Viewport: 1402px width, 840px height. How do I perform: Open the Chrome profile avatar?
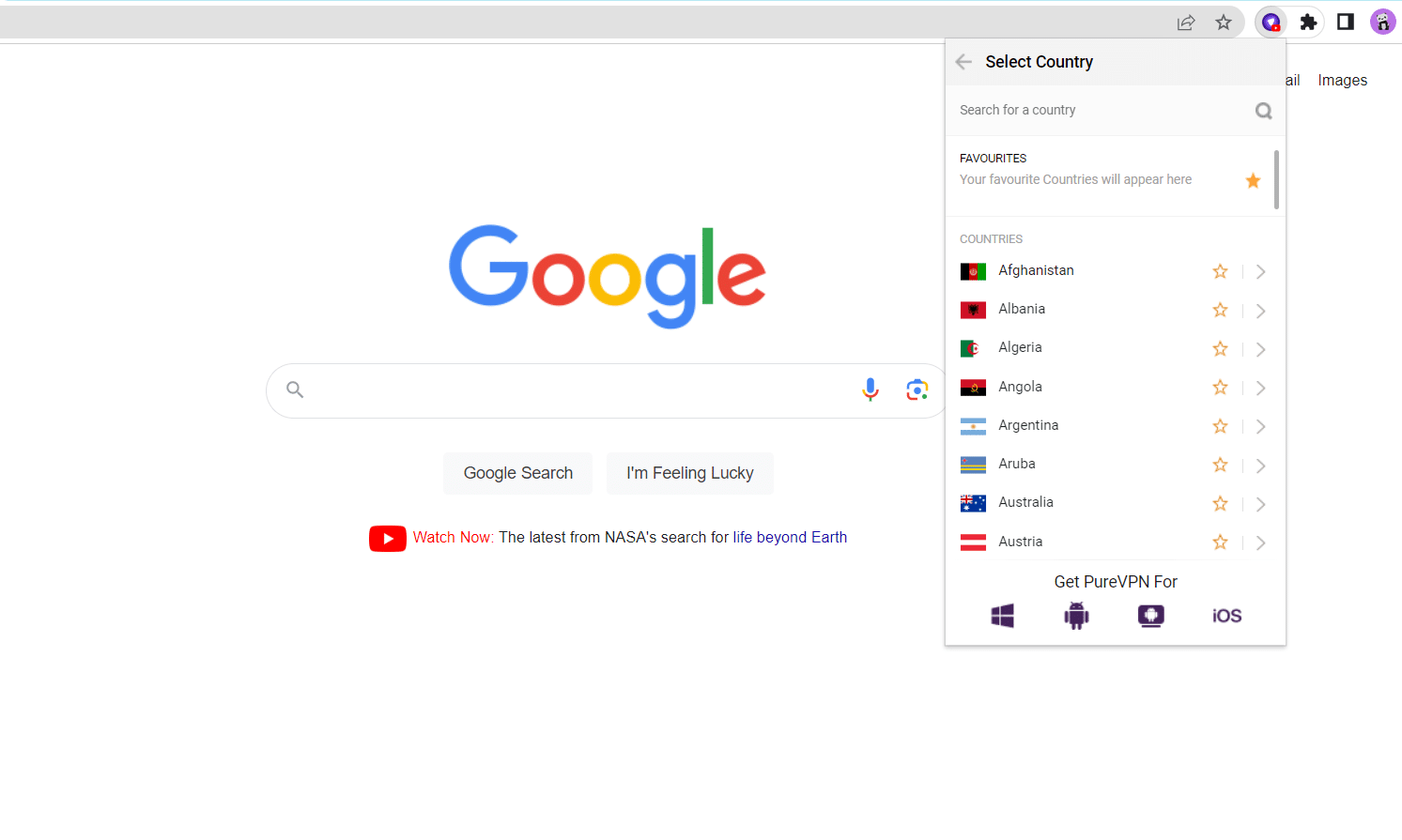[x=1382, y=22]
